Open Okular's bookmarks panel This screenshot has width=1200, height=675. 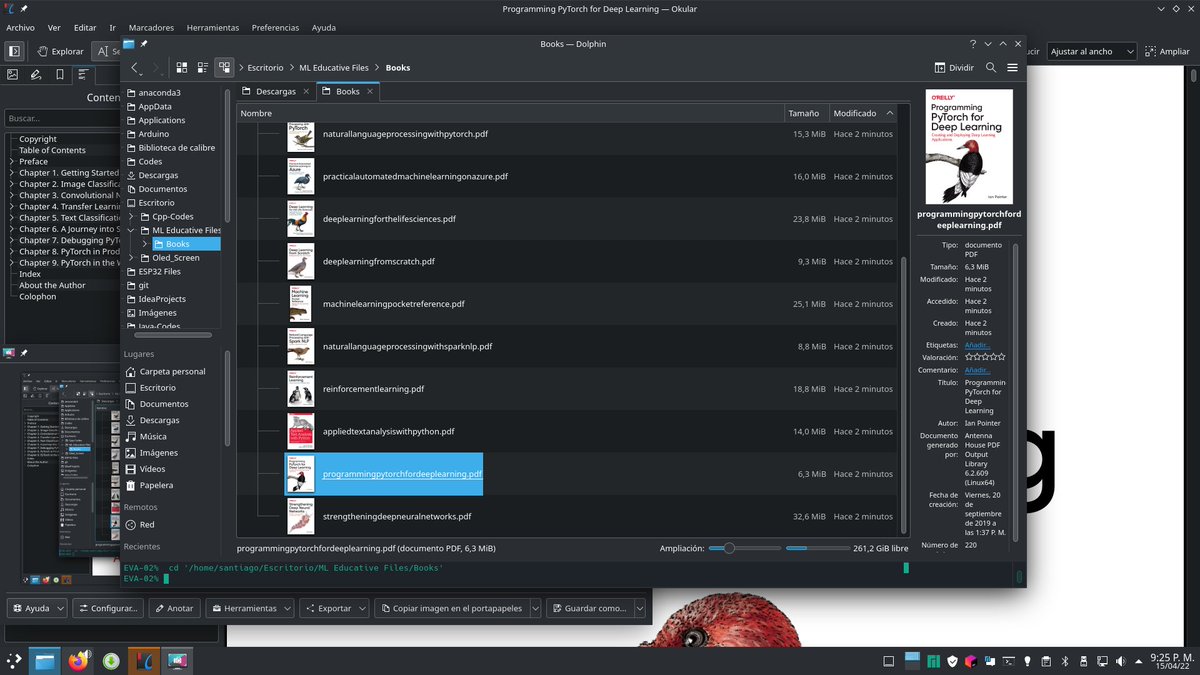click(60, 75)
